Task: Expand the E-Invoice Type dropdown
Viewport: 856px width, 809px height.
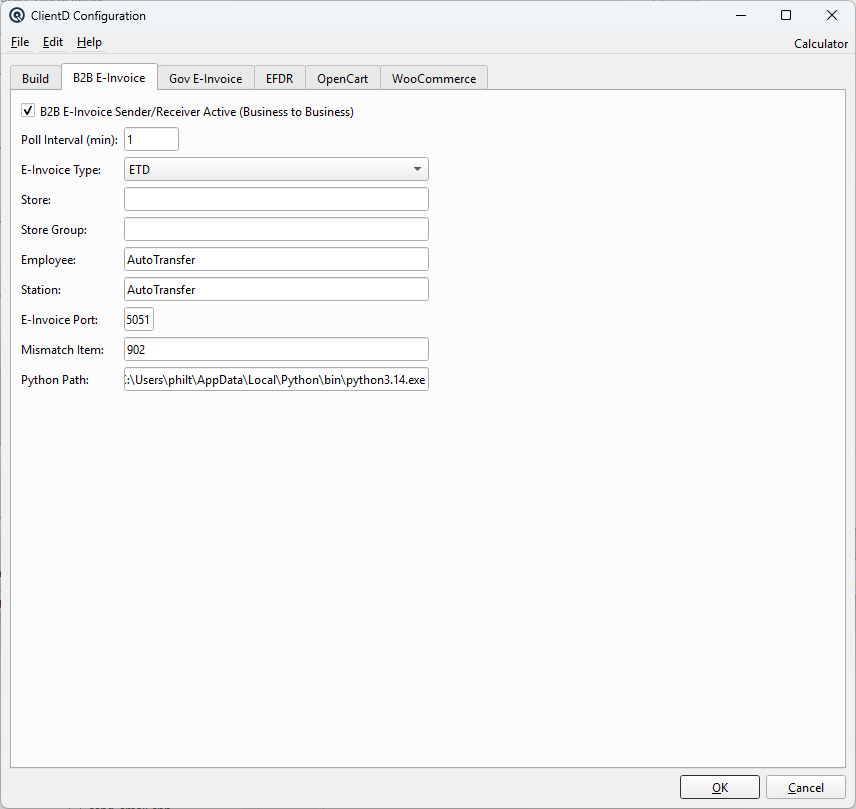Action: [276, 169]
